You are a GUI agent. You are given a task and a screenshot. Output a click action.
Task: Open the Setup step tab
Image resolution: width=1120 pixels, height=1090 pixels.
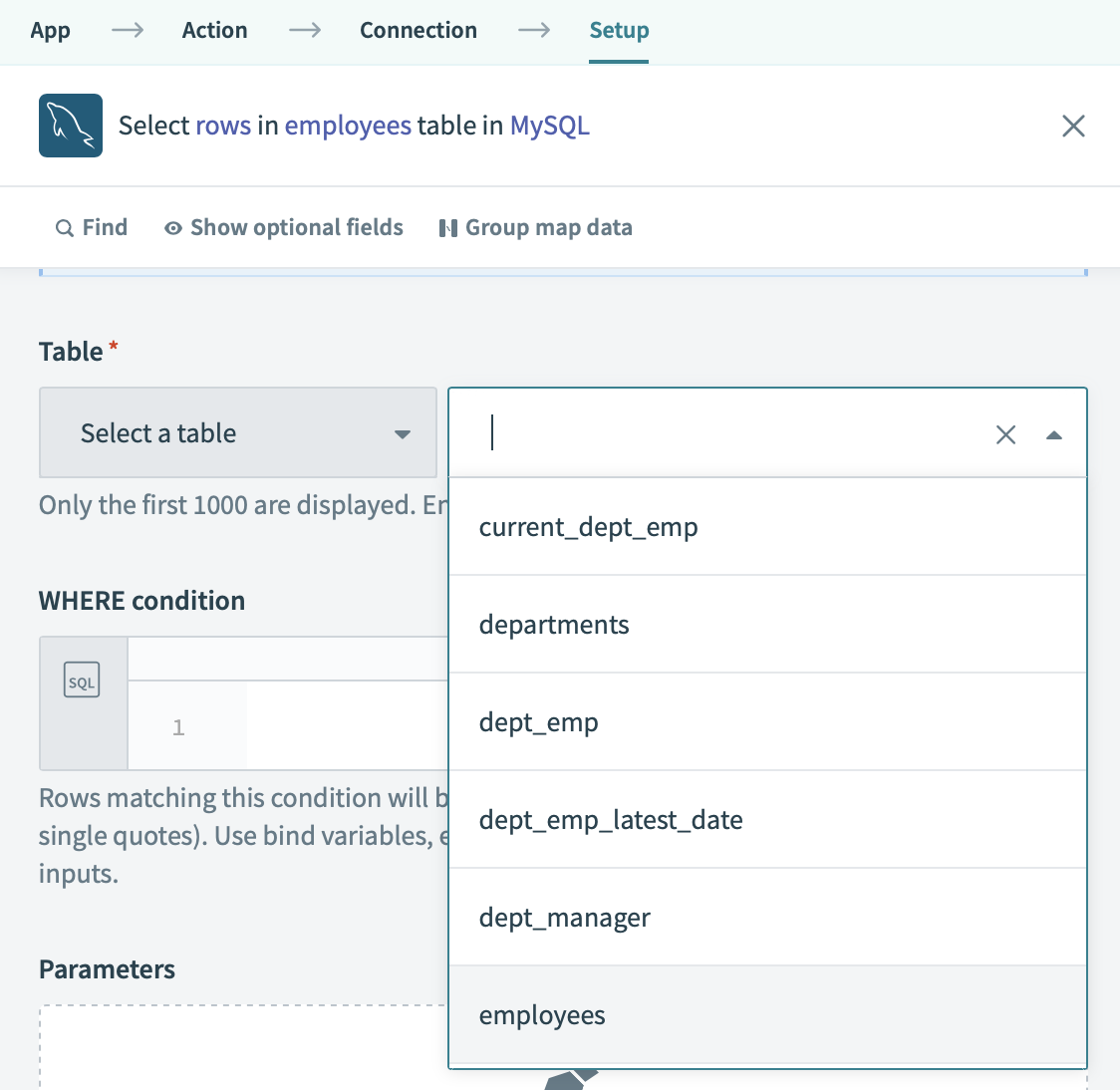tap(619, 30)
